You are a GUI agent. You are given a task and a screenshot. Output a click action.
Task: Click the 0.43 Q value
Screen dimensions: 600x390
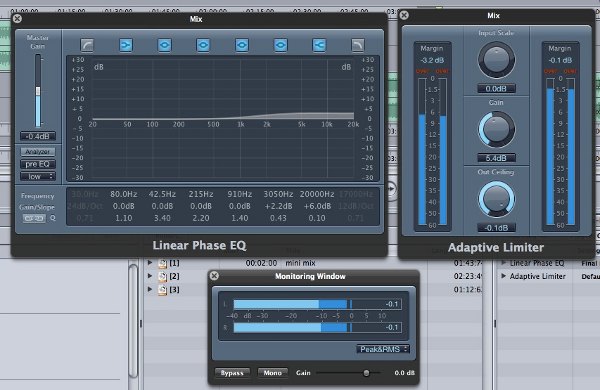pyautogui.click(x=278, y=218)
